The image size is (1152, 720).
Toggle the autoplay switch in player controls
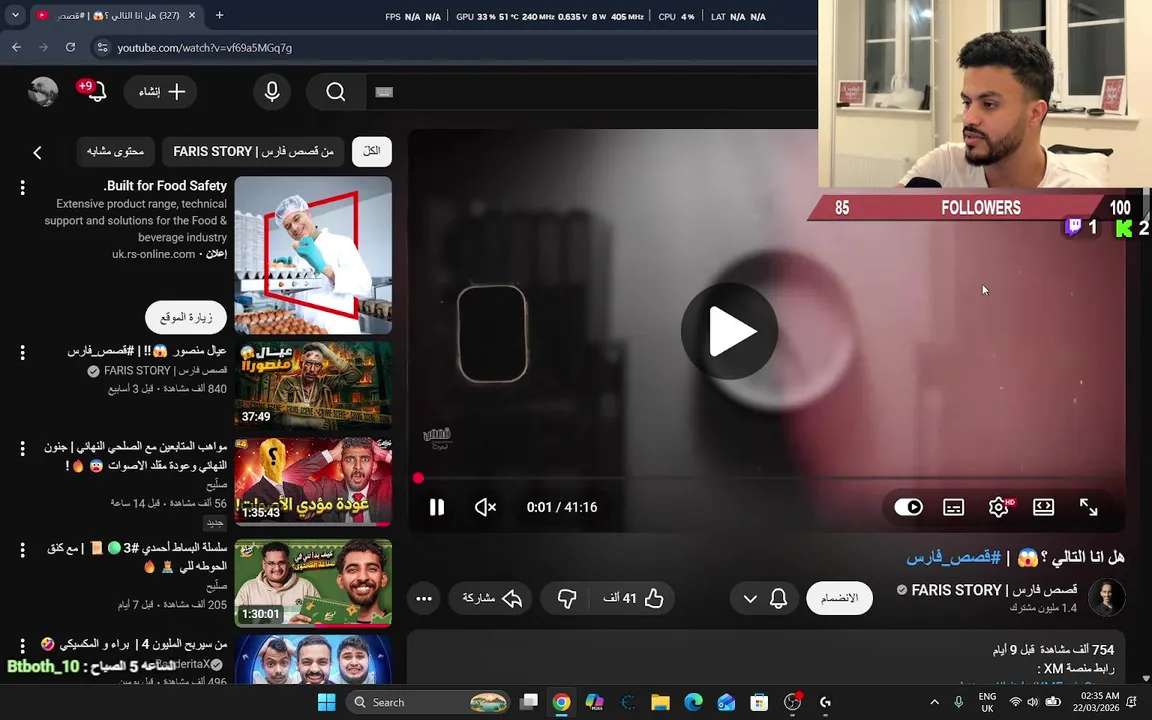pyautogui.click(x=909, y=507)
